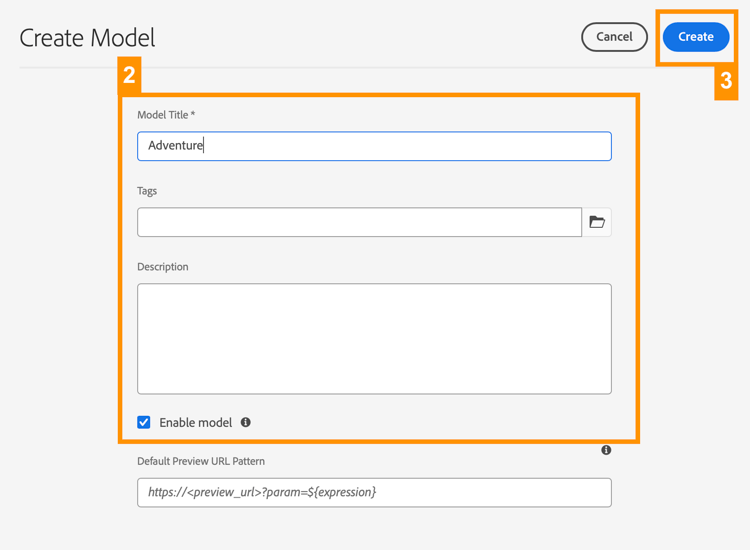Select the Default Preview URL Pattern field
The image size is (750, 550).
374,492
